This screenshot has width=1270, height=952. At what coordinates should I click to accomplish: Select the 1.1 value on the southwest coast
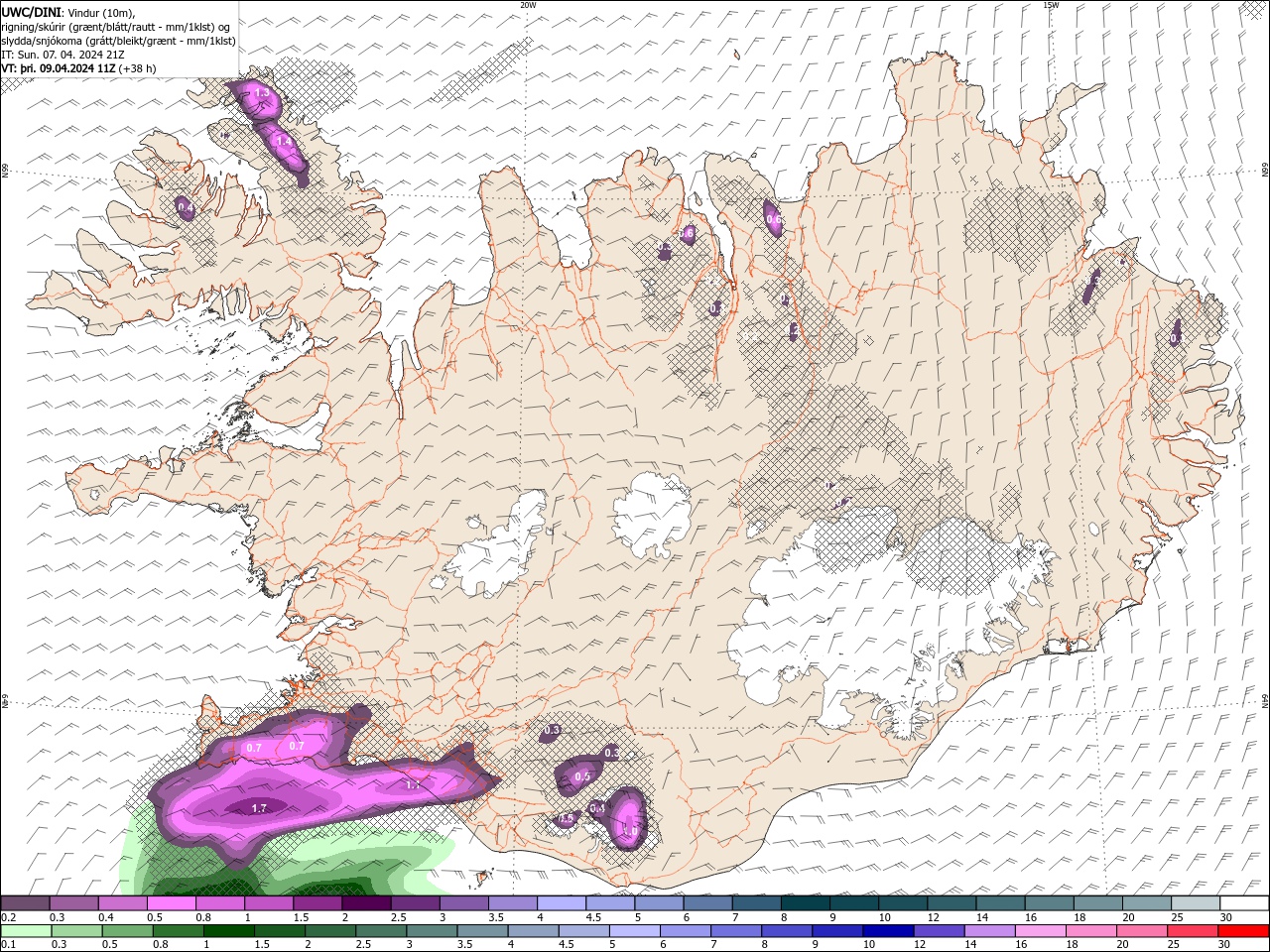(x=414, y=784)
